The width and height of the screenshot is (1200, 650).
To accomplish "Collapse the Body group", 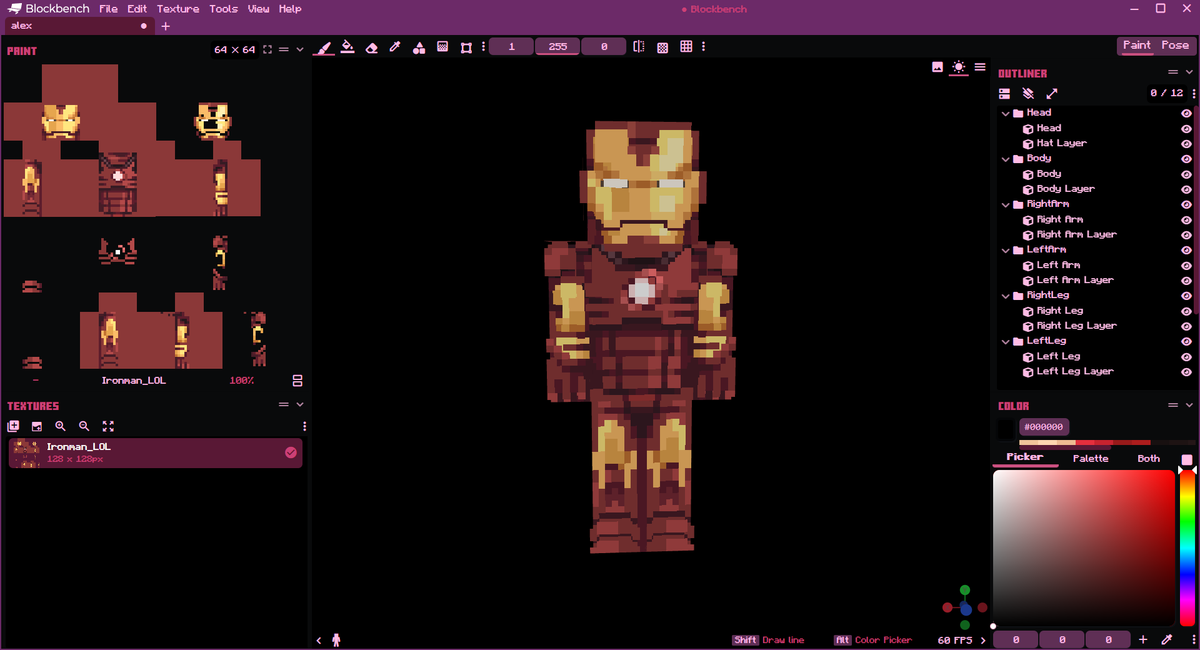I will tap(1006, 159).
